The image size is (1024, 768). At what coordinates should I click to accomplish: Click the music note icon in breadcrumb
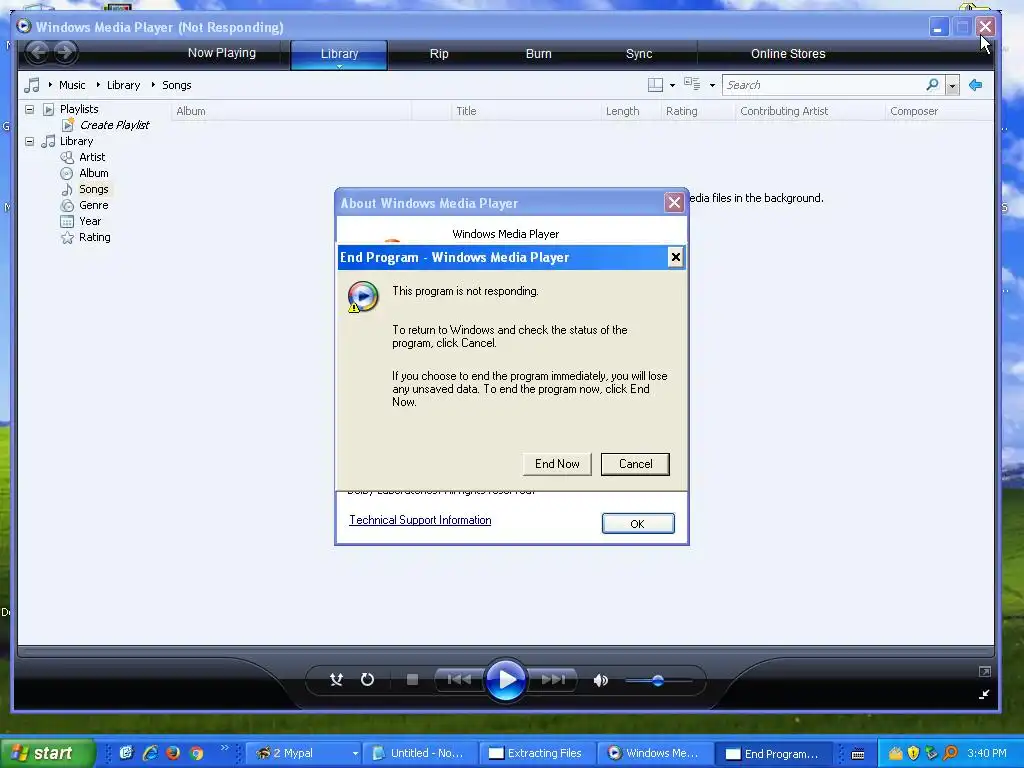(31, 85)
